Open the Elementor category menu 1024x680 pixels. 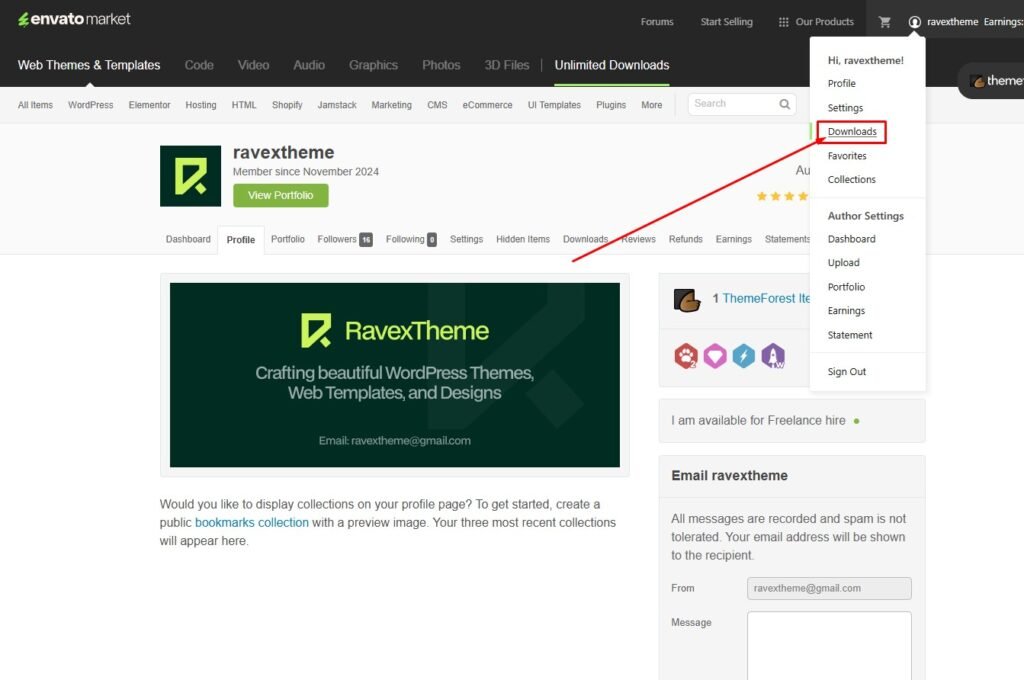coord(149,105)
